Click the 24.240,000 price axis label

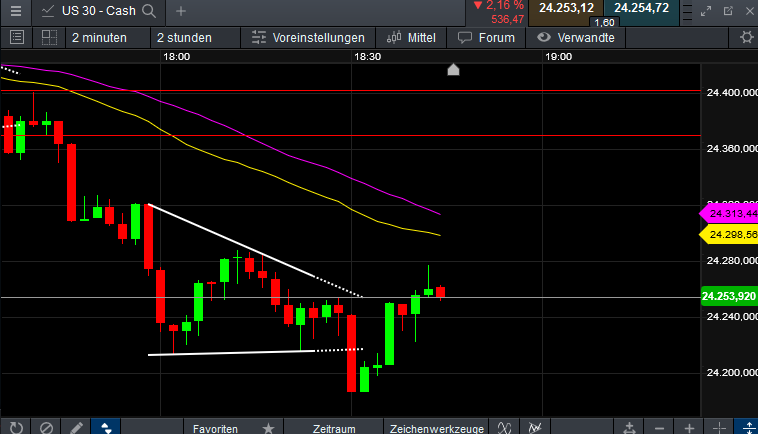point(732,317)
